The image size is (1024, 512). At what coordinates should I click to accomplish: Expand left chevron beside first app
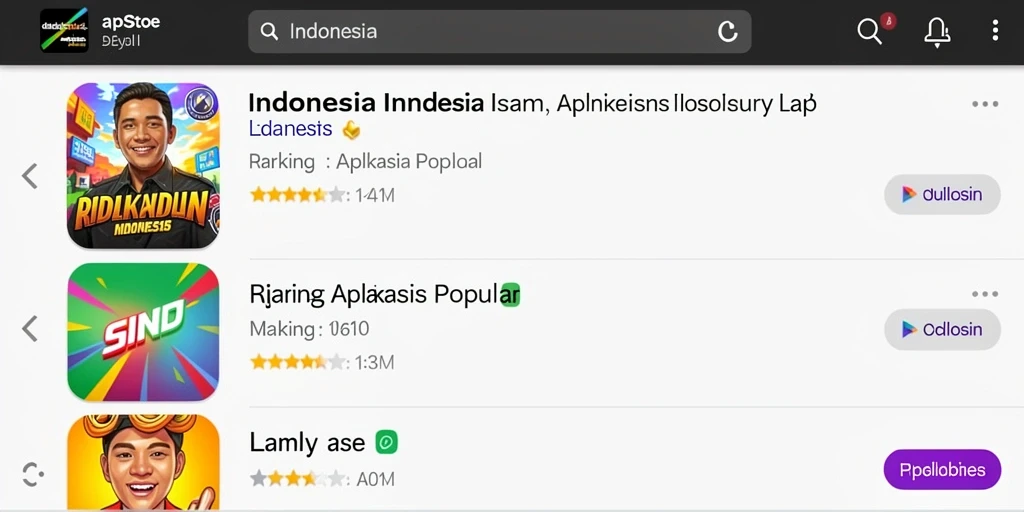(x=29, y=176)
